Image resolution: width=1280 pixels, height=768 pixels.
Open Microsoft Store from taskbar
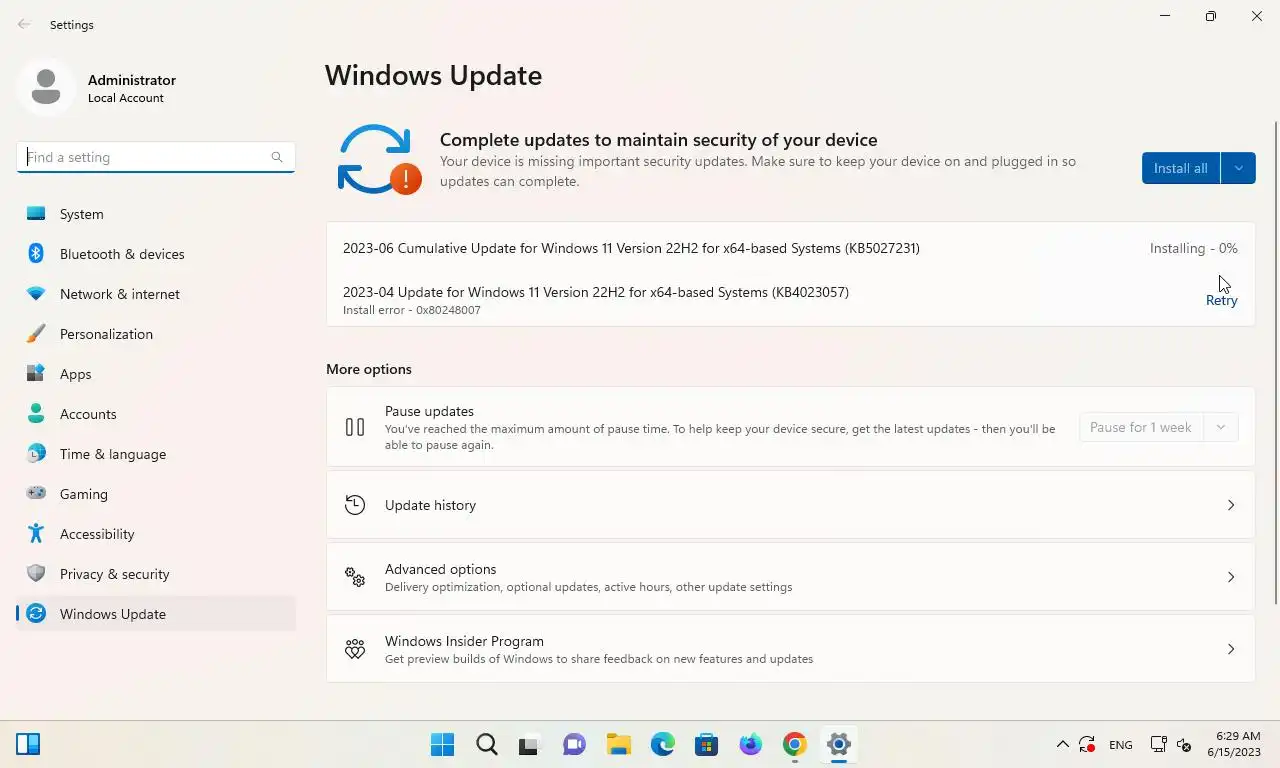(707, 744)
